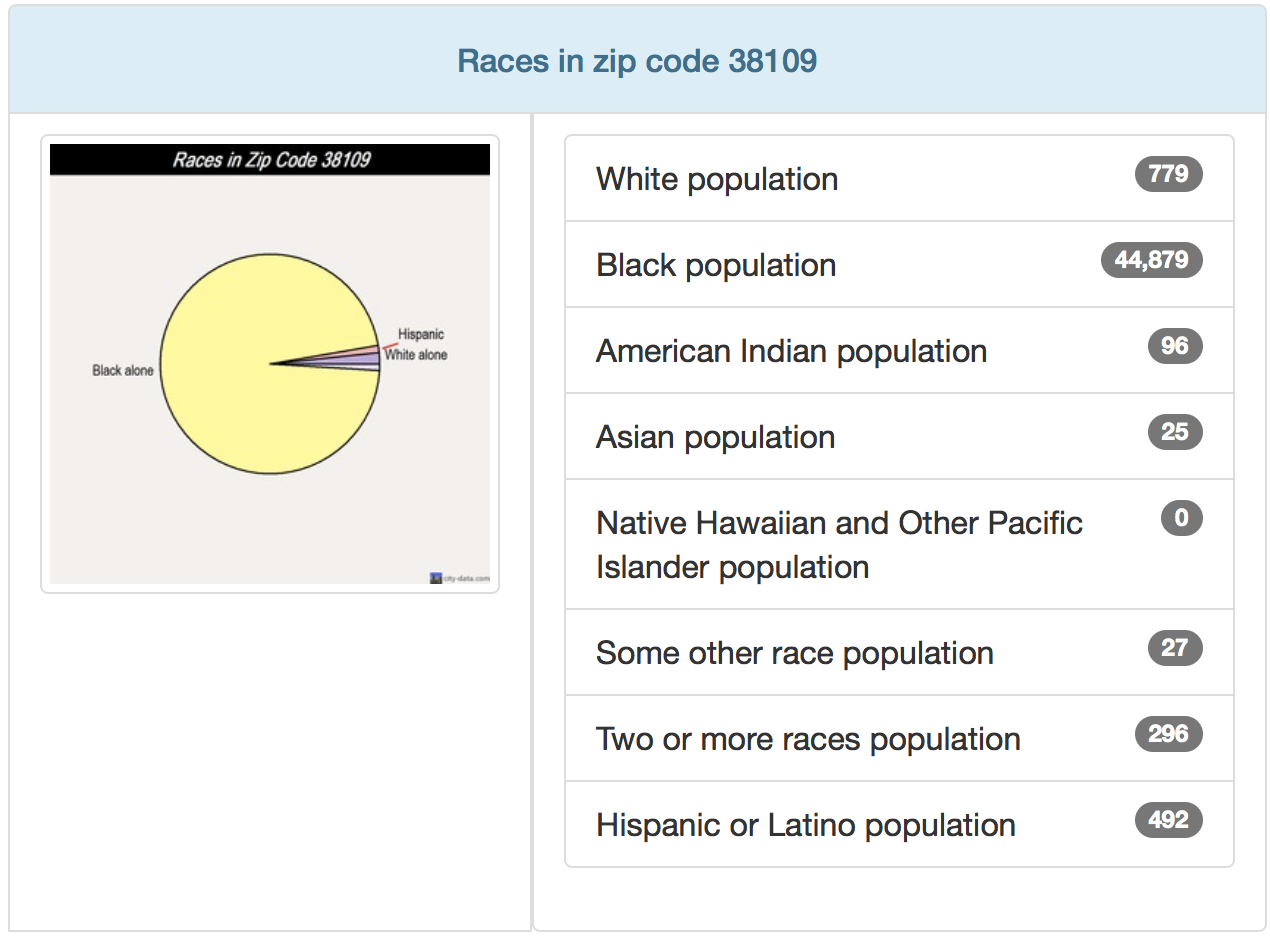This screenshot has height=938, width=1270.
Task: Click the Some other race badge 27
Action: (x=1174, y=649)
